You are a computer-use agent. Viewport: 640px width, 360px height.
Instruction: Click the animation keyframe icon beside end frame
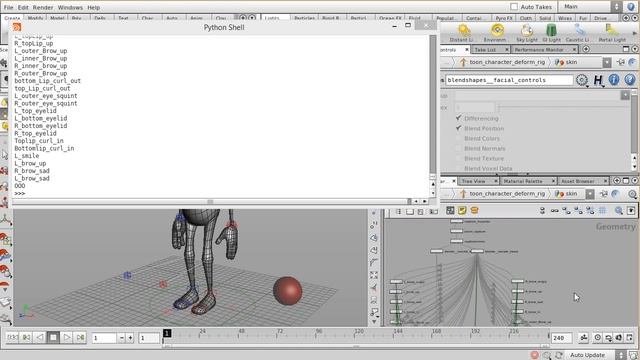tap(584, 338)
